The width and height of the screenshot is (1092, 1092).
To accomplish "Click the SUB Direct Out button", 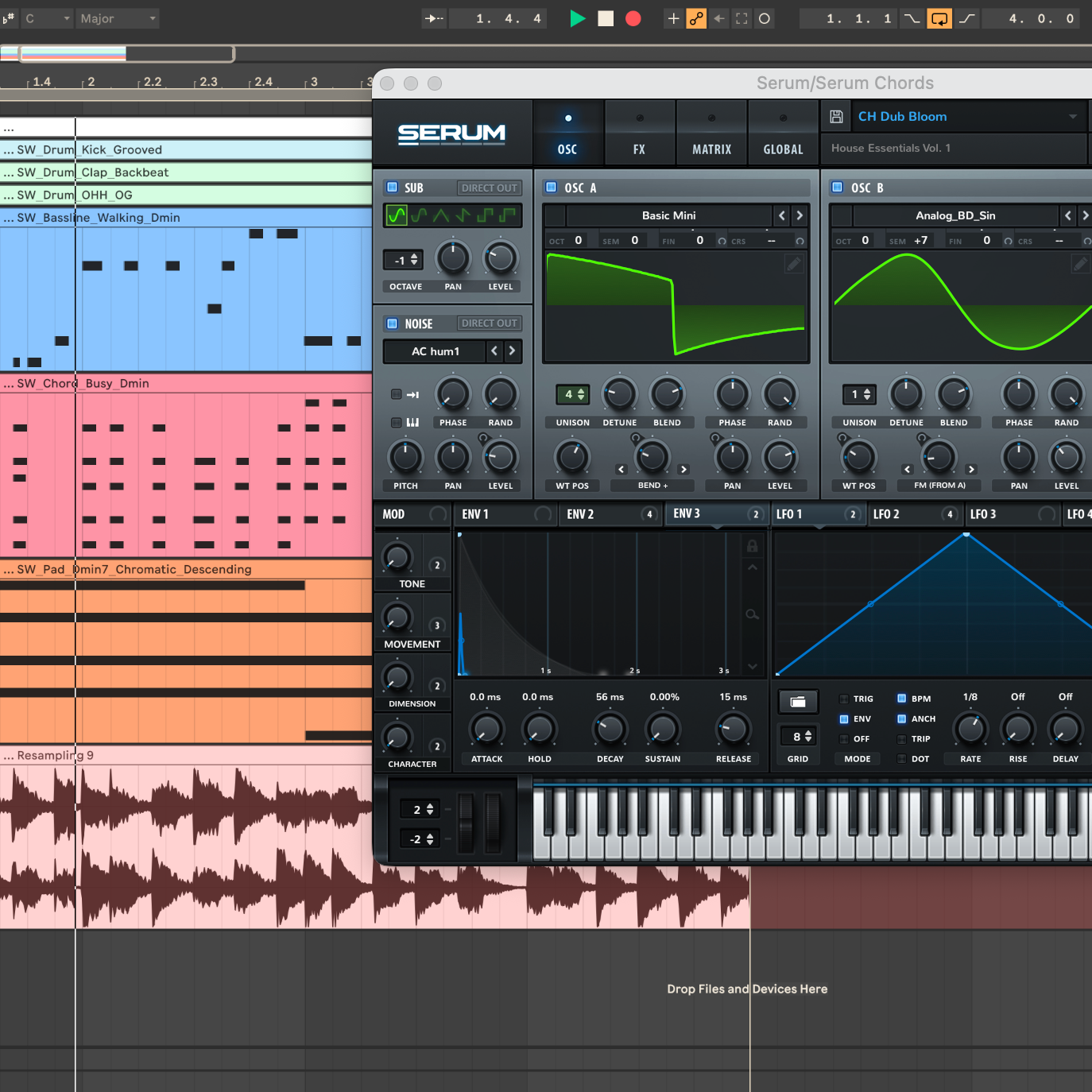I will click(x=489, y=188).
